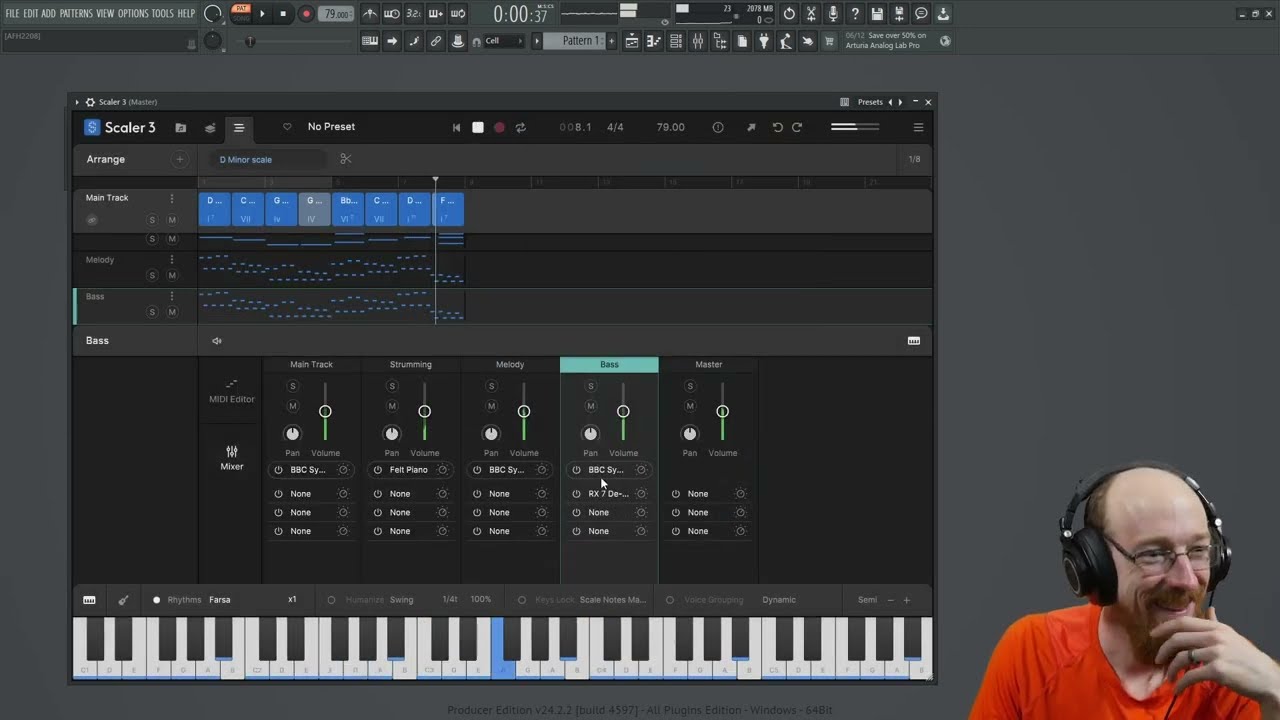Undo the last action in Scaler 3
The height and width of the screenshot is (720, 1280).
click(777, 128)
